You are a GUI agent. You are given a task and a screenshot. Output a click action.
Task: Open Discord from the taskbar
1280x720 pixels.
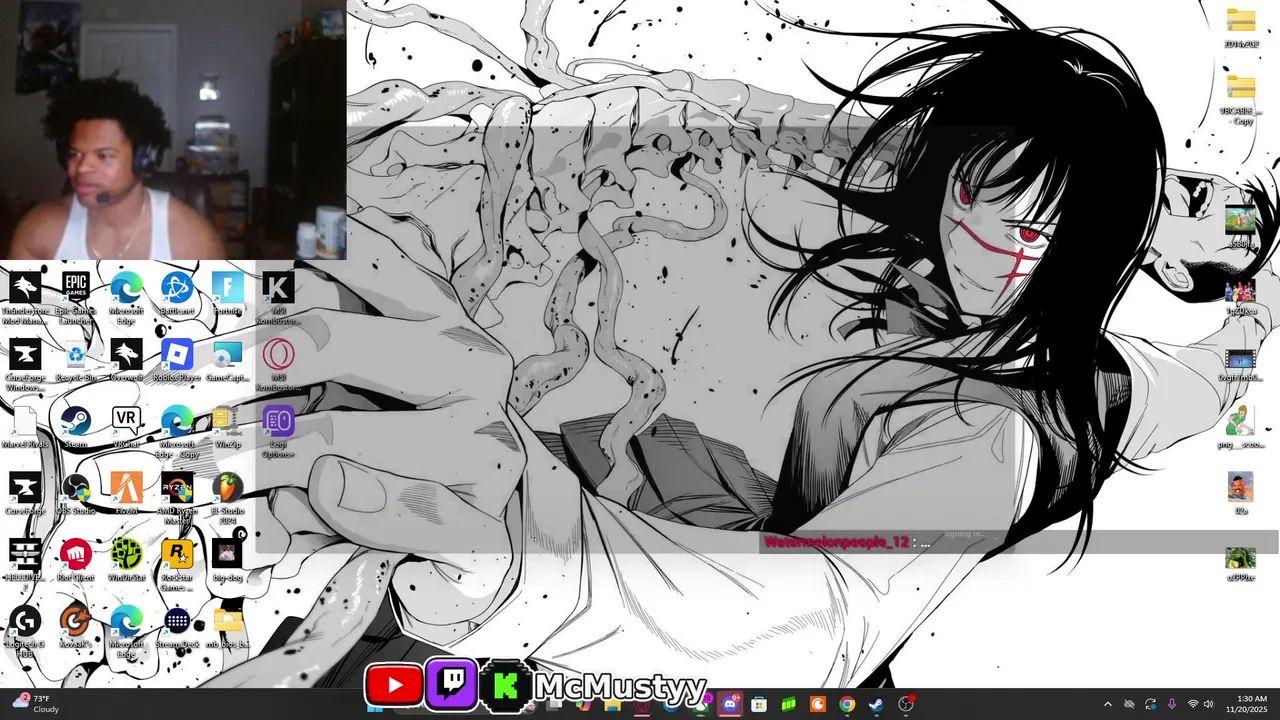(730, 704)
